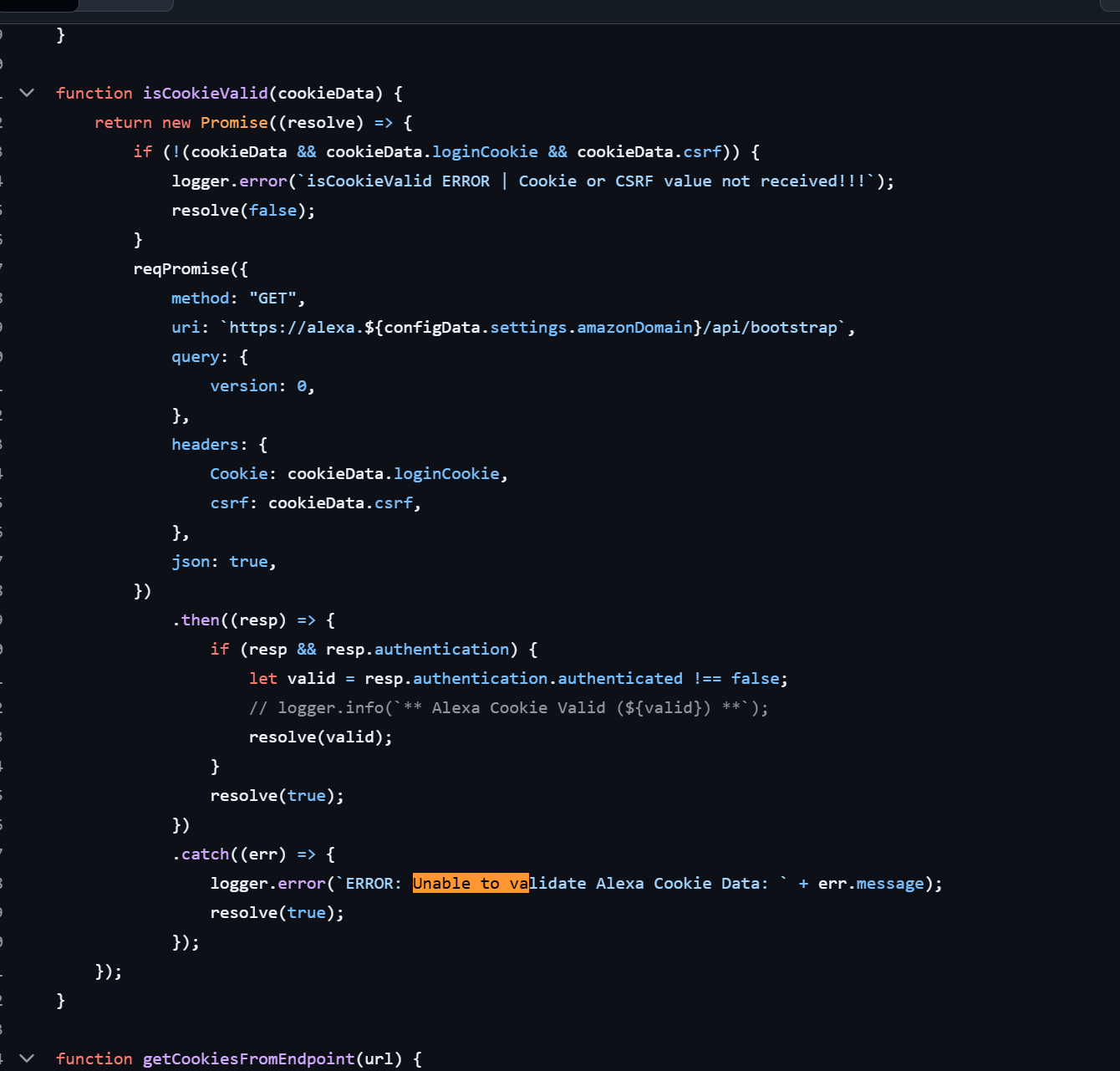Image resolution: width=1120 pixels, height=1071 pixels.
Task: Click the Promise constructor keyword
Action: click(x=234, y=123)
